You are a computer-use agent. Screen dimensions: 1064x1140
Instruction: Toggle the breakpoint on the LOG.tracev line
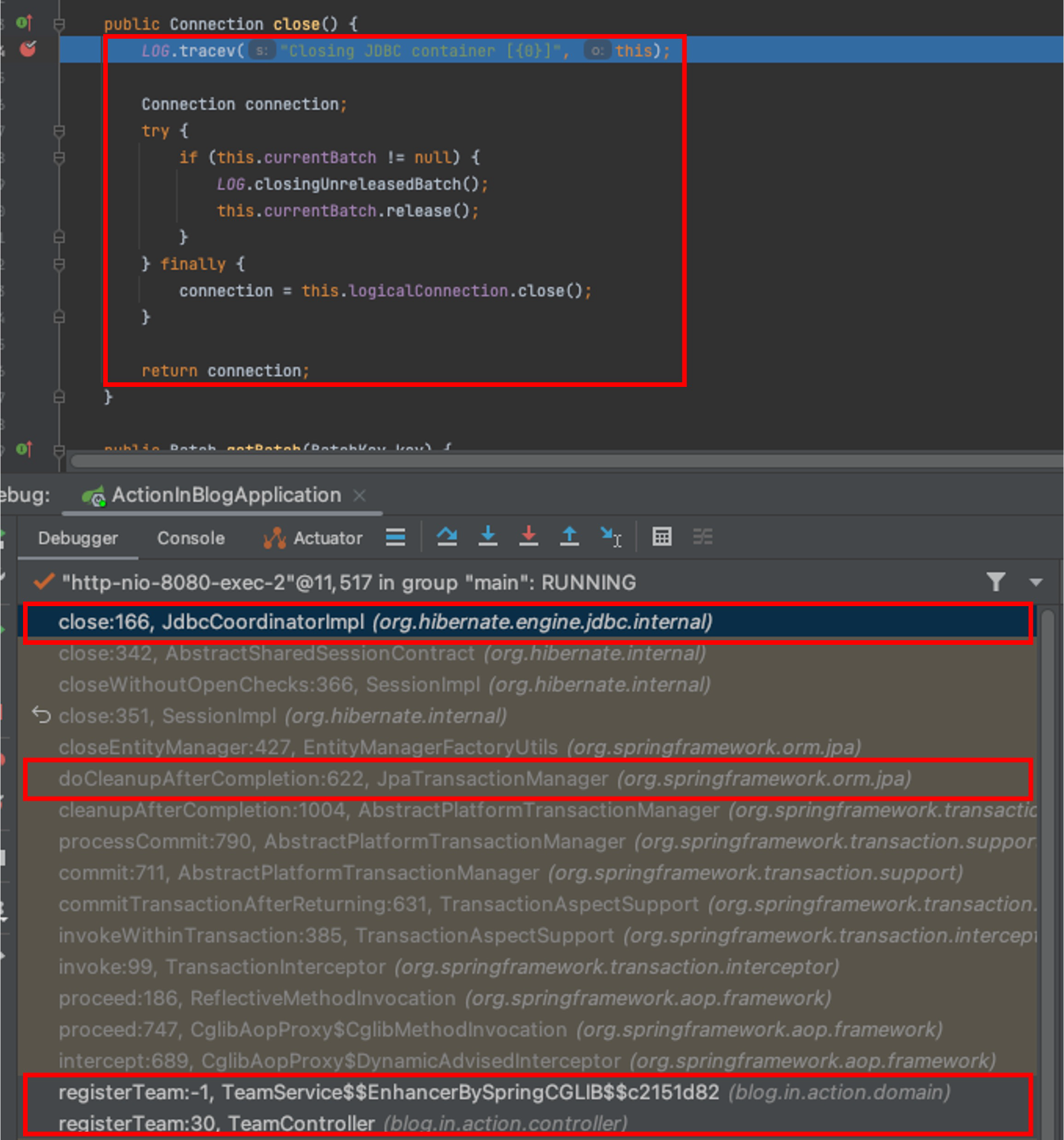pos(28,49)
